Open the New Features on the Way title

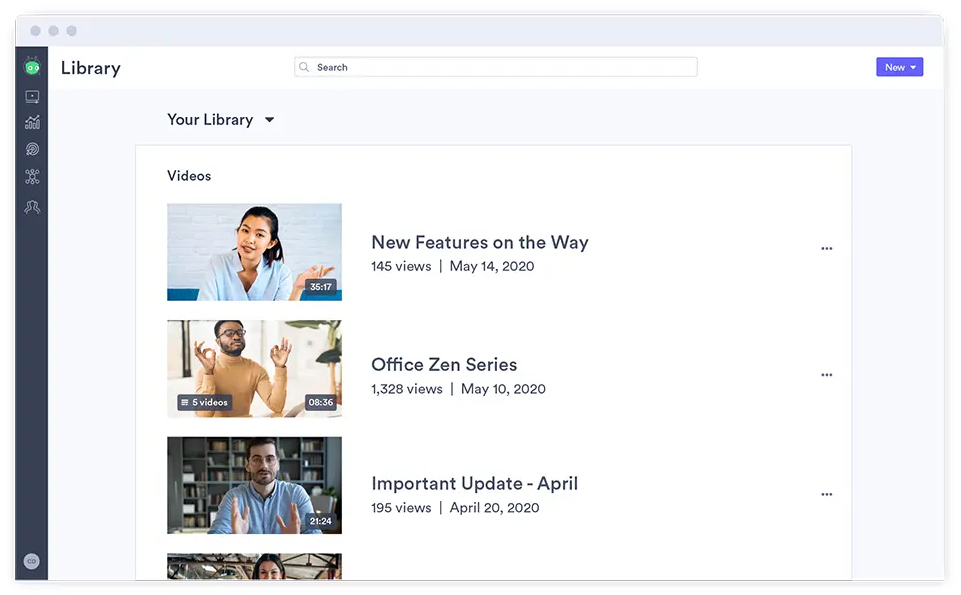[479, 242]
